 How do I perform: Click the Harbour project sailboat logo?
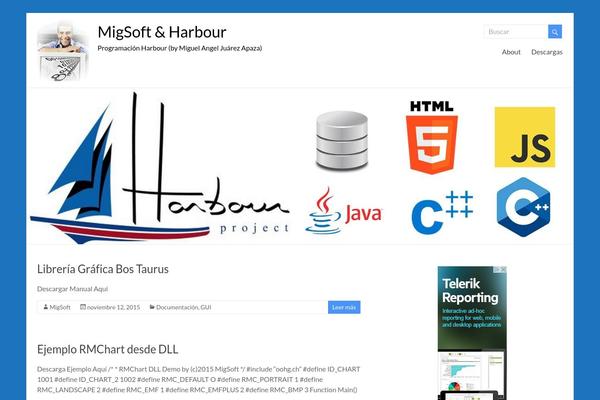click(x=160, y=167)
